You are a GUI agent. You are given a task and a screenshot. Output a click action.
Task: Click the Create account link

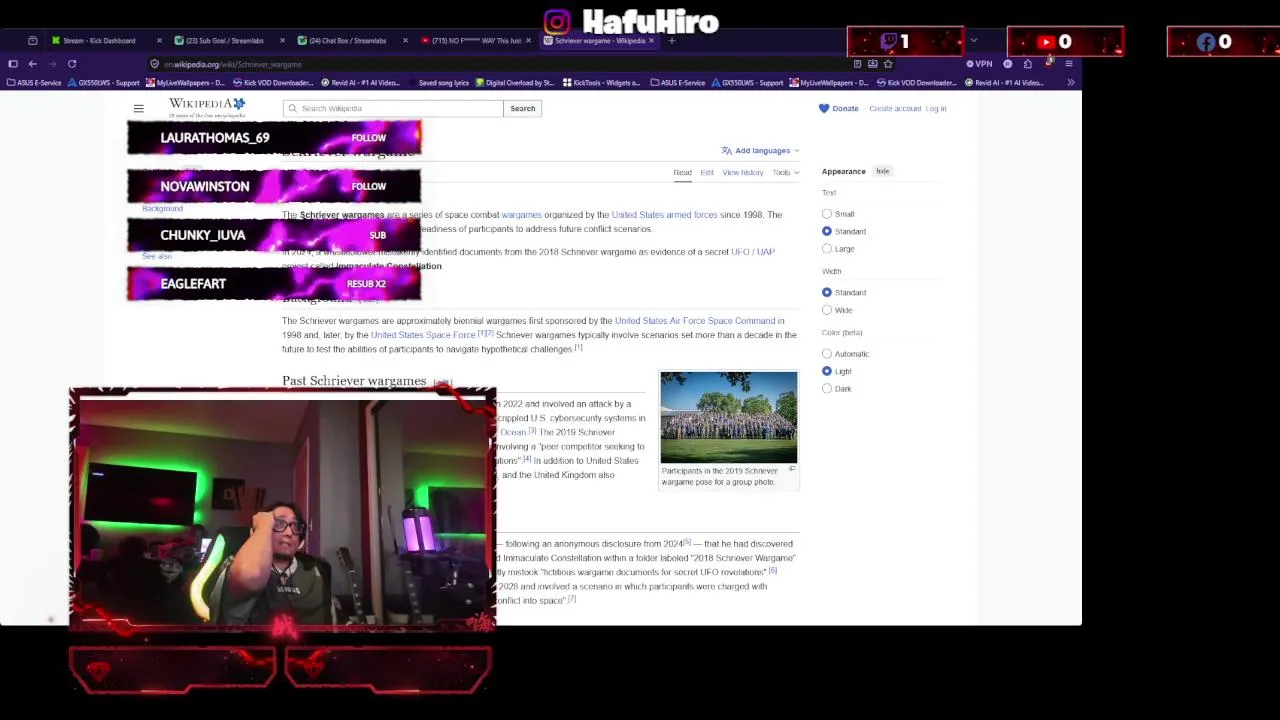(x=895, y=108)
